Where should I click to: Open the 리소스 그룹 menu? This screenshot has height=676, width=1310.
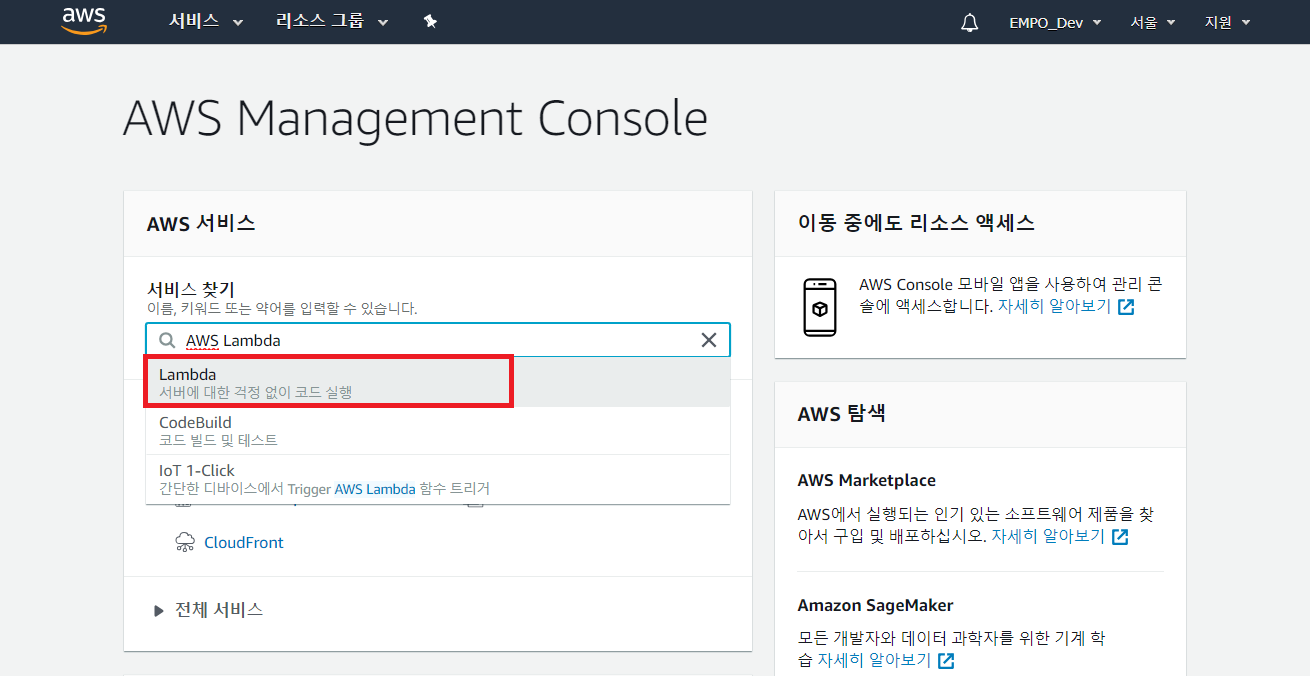[x=332, y=21]
